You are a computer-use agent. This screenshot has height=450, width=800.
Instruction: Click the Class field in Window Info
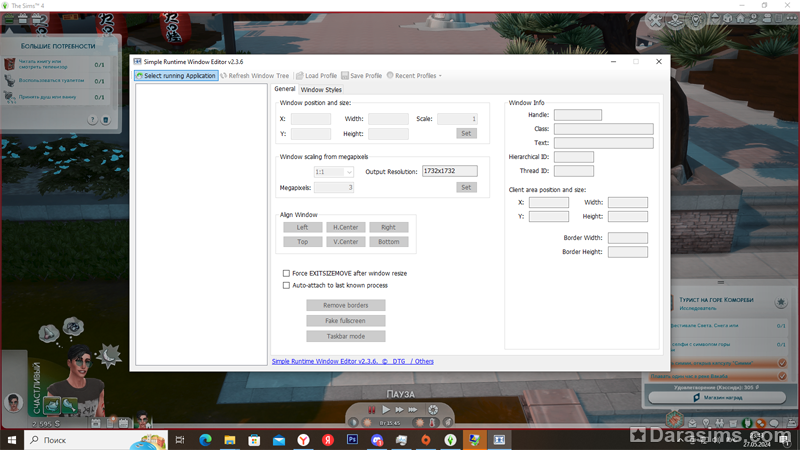pyautogui.click(x=604, y=129)
